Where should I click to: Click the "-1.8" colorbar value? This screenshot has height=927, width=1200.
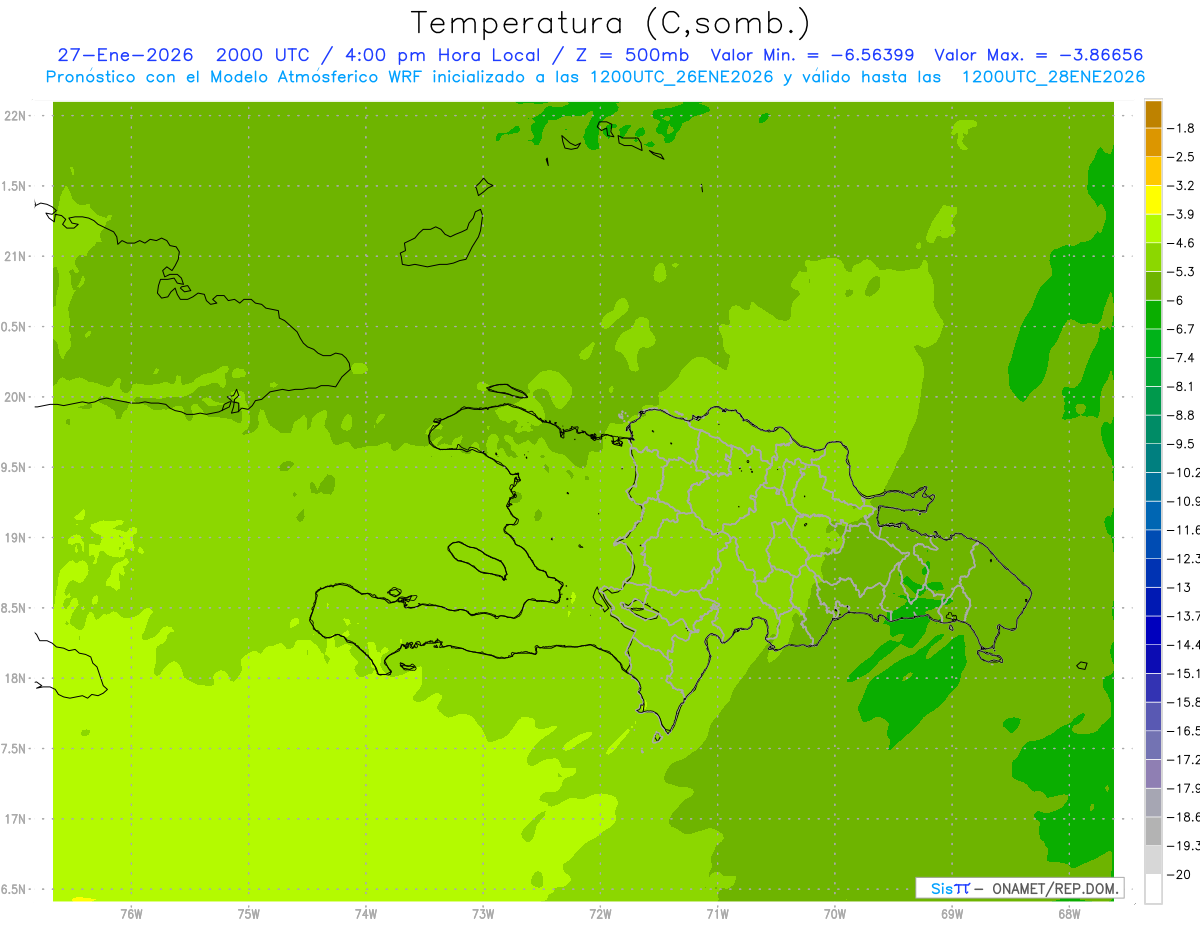[1182, 128]
